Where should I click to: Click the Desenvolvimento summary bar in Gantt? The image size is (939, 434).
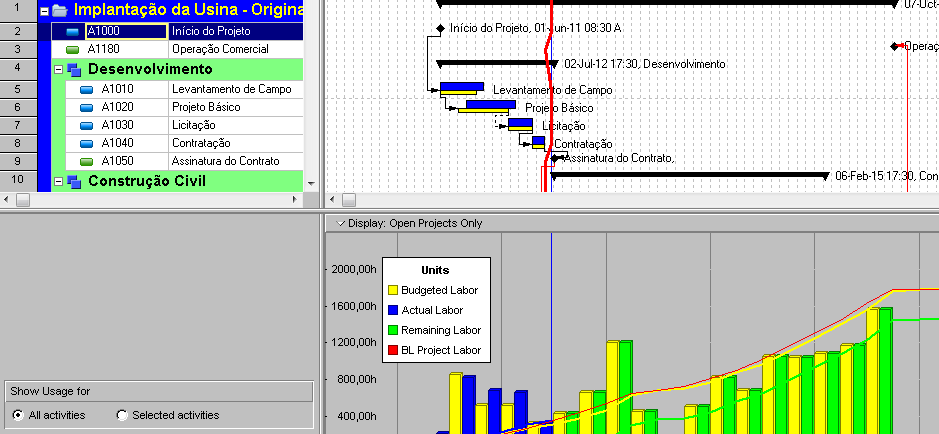(x=497, y=63)
